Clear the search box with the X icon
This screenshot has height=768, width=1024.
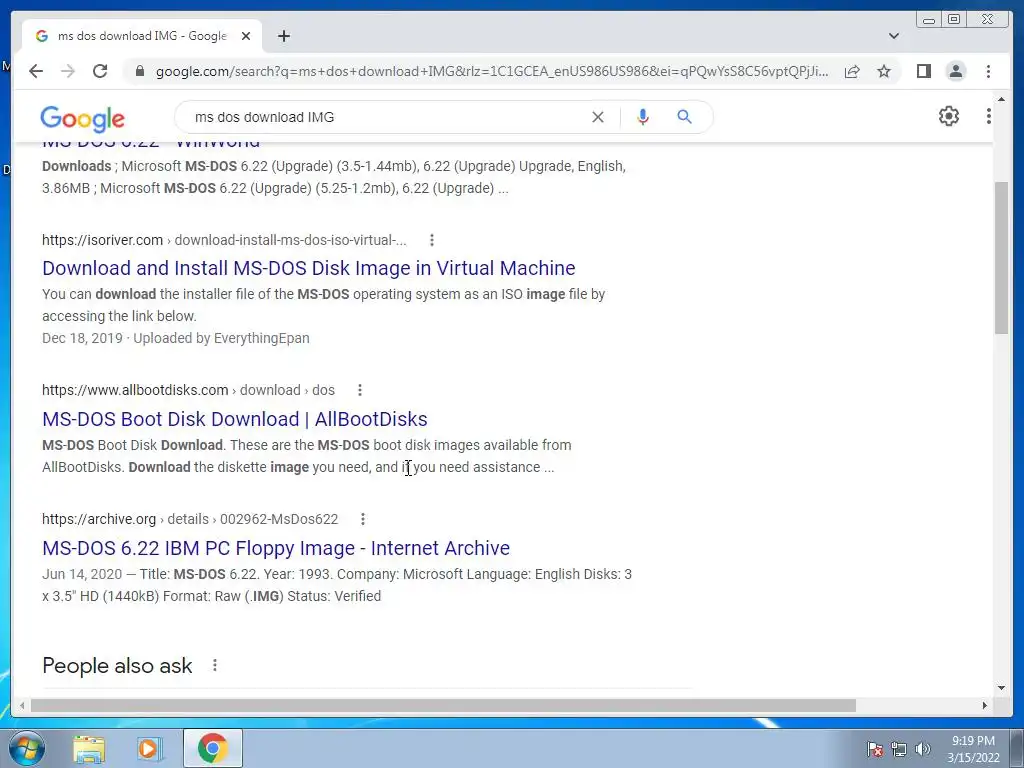click(598, 117)
